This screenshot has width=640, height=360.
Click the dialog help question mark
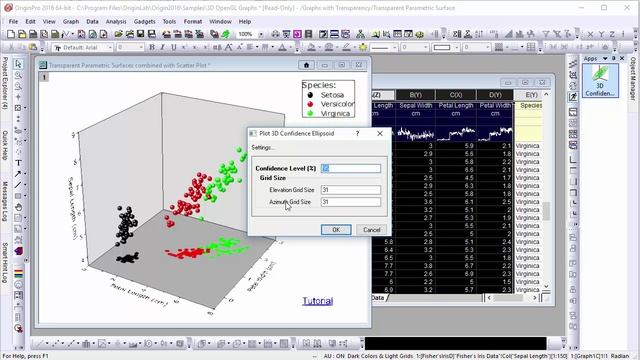click(x=358, y=133)
